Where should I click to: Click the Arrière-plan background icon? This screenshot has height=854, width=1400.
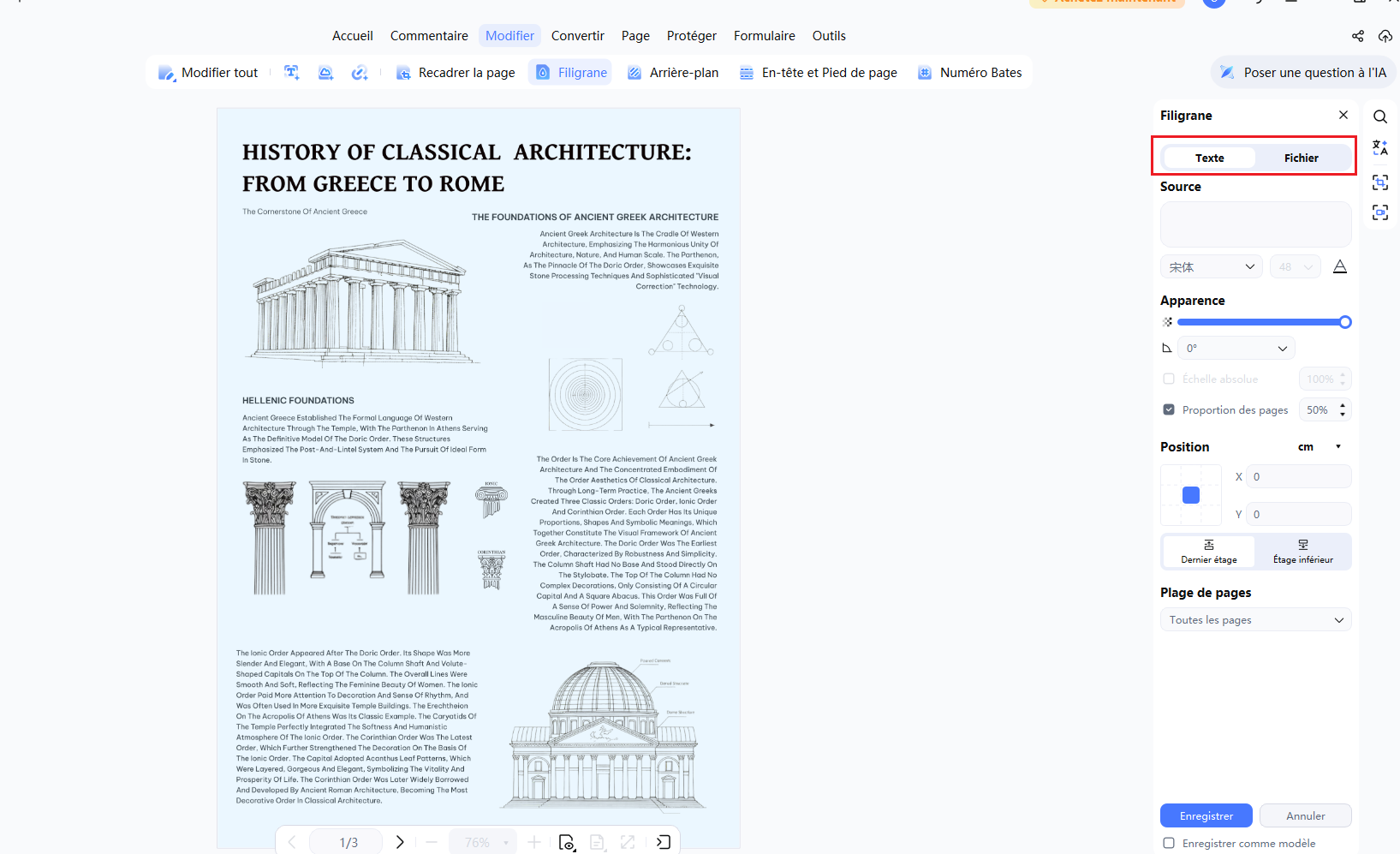pyautogui.click(x=634, y=73)
